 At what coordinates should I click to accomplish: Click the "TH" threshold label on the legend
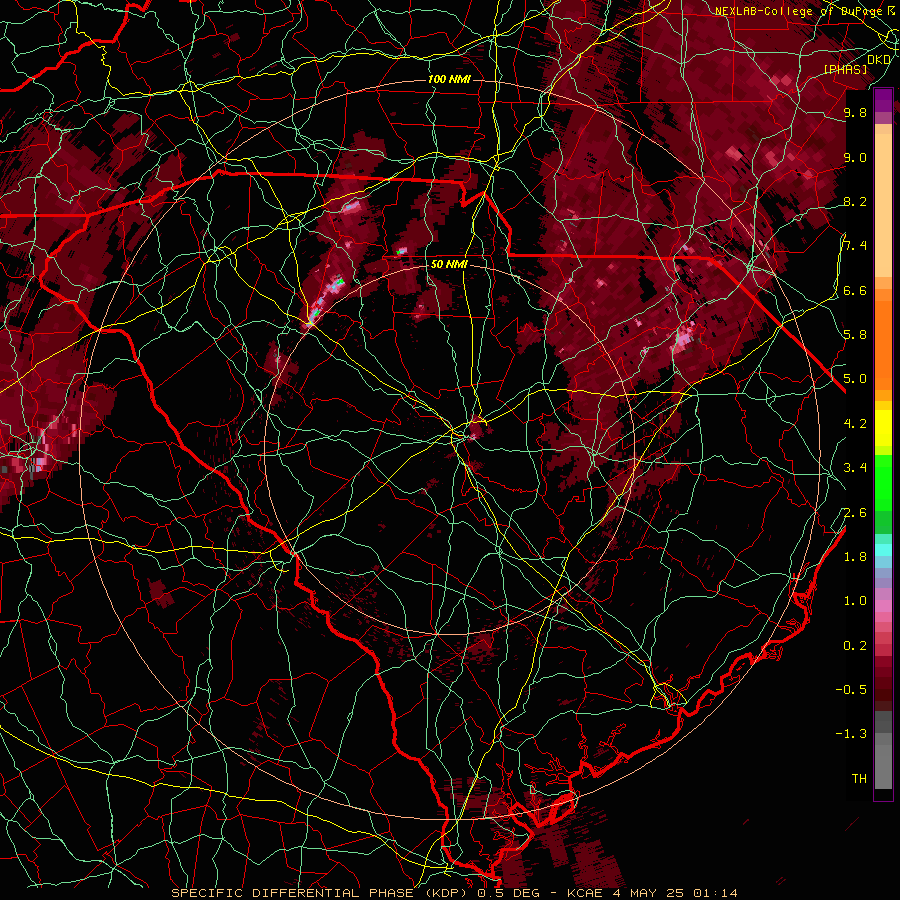pyautogui.click(x=859, y=778)
